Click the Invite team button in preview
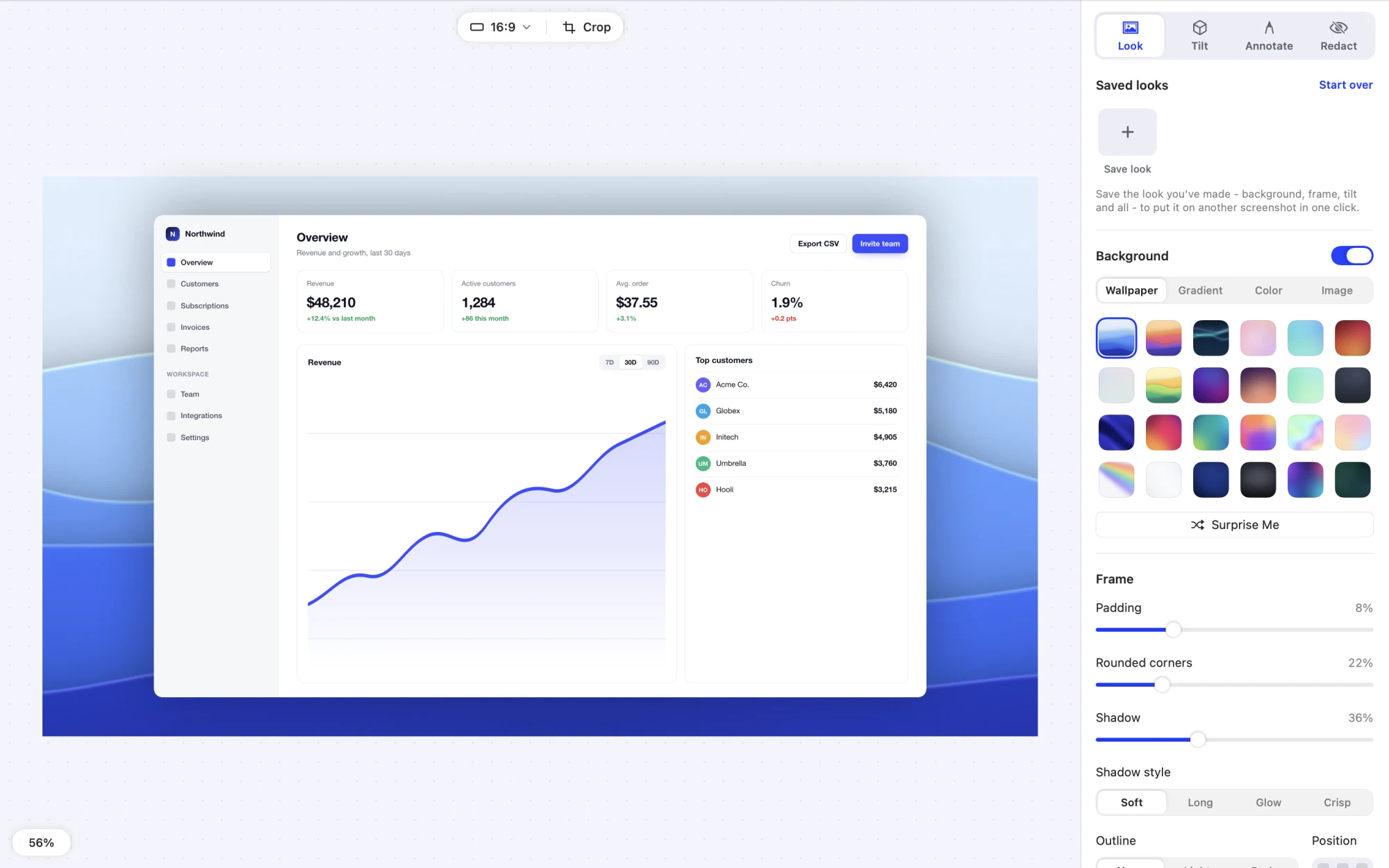 tap(880, 244)
